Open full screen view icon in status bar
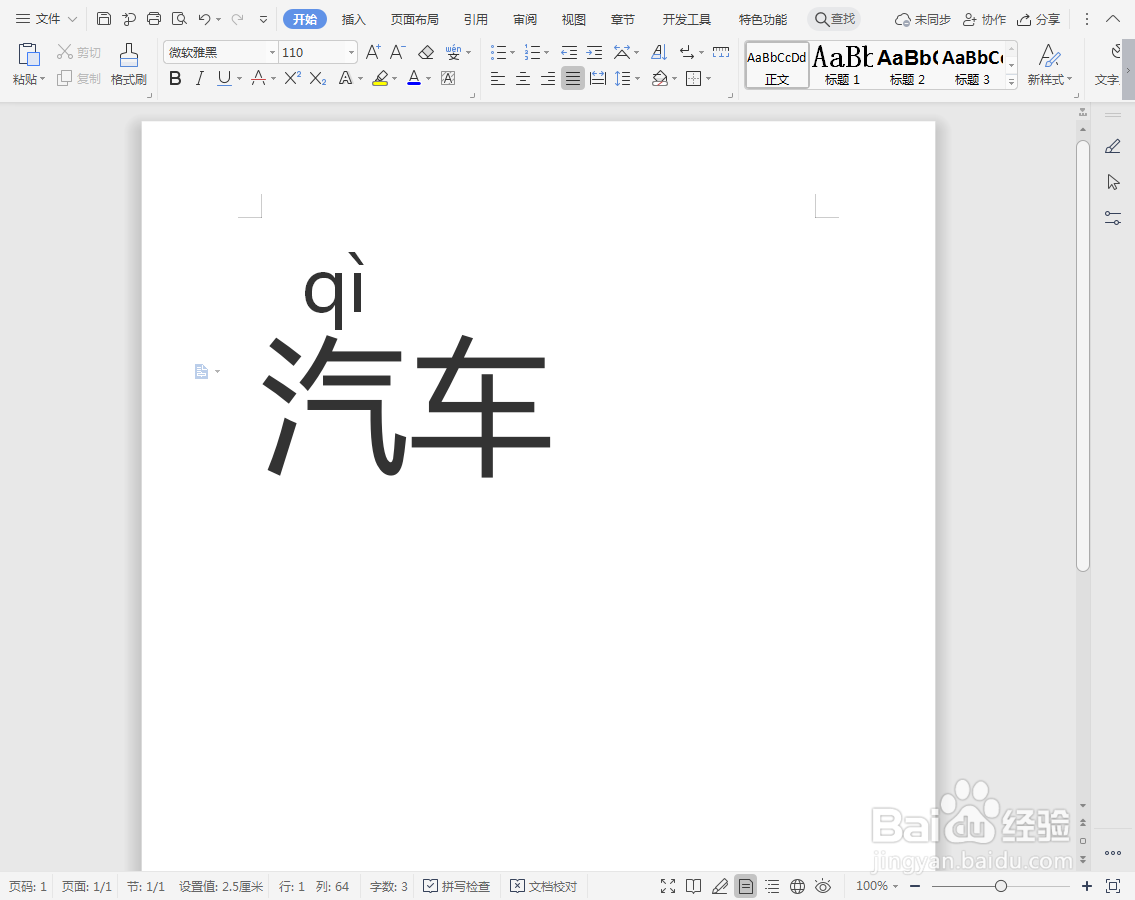The height and width of the screenshot is (900, 1135). click(667, 886)
